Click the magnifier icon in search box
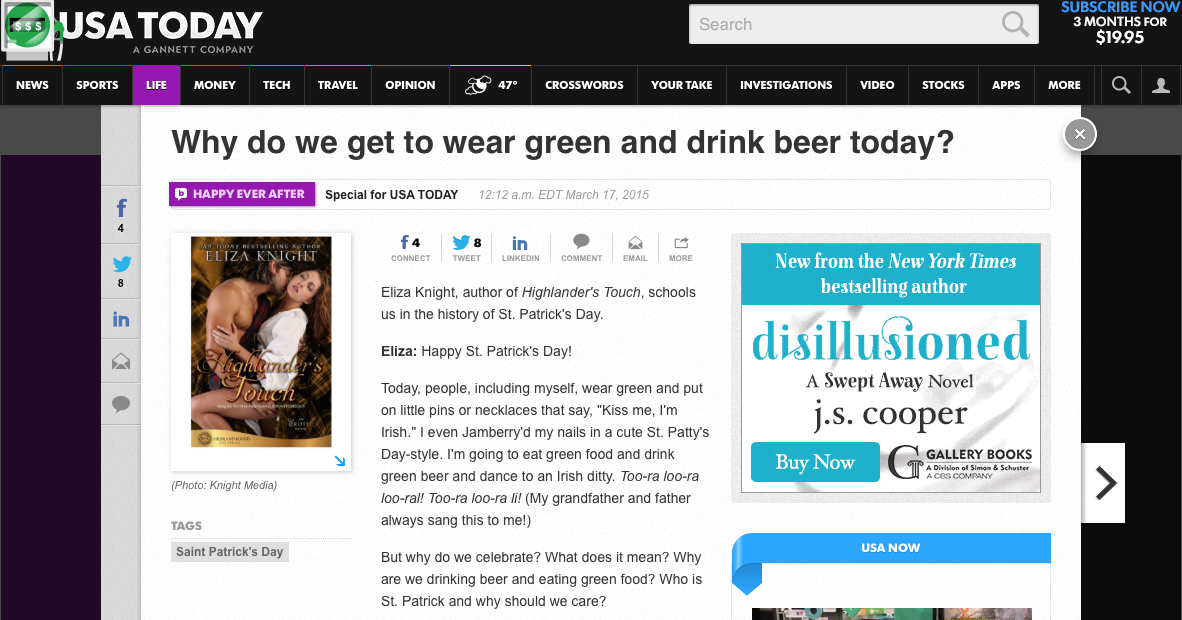The image size is (1182, 620). [1015, 24]
